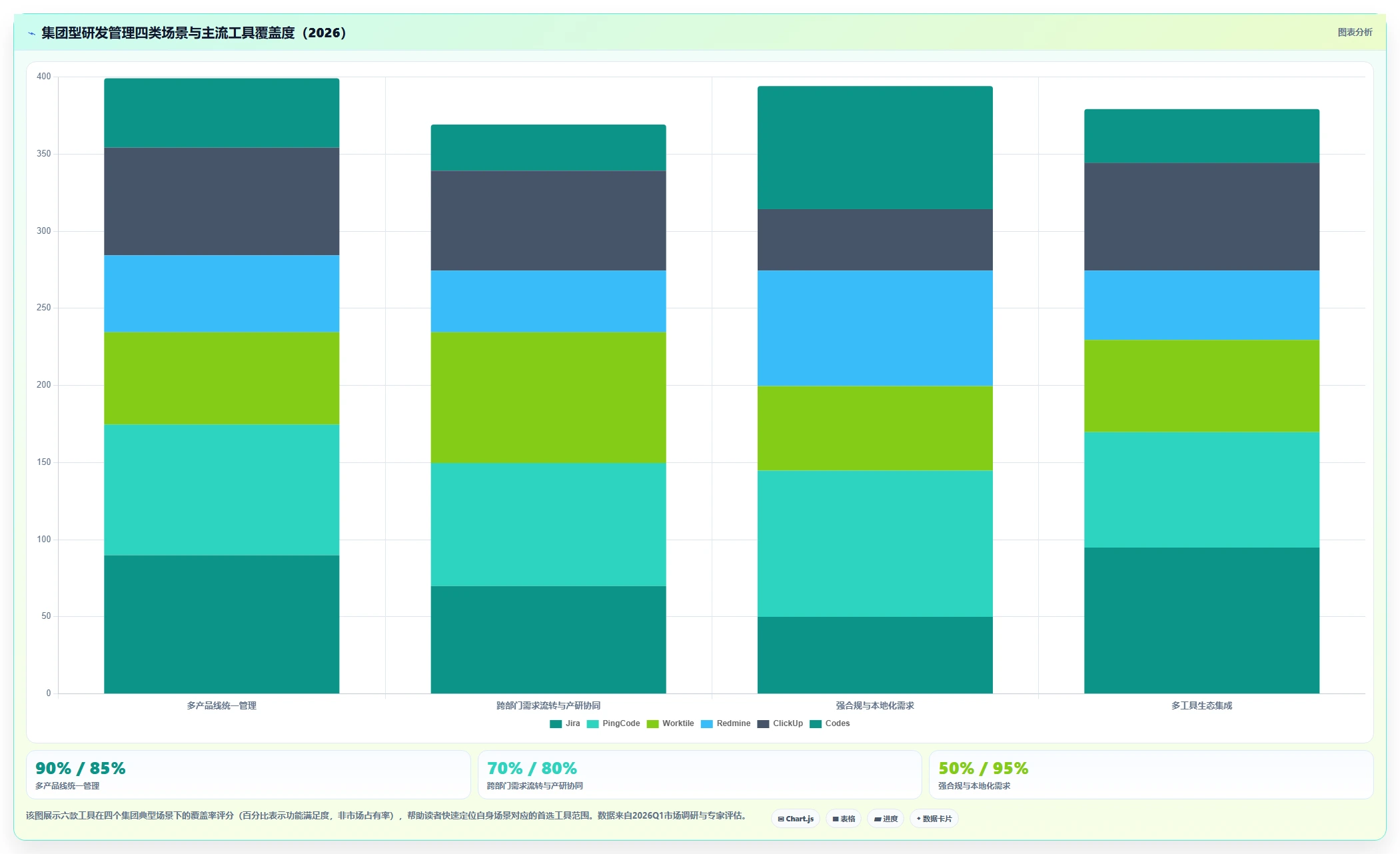Click the Redmine blue segment of the 多产品线统一管理 bar
Image resolution: width=1400 pixels, height=854 pixels.
(x=221, y=294)
